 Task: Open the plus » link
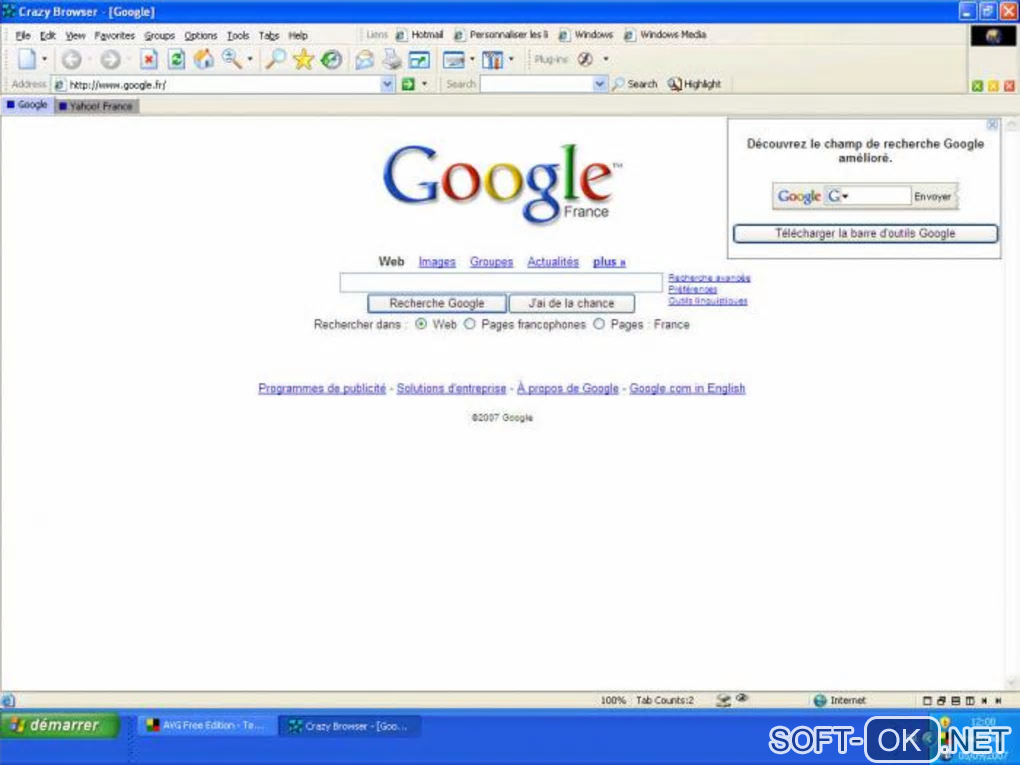click(609, 262)
